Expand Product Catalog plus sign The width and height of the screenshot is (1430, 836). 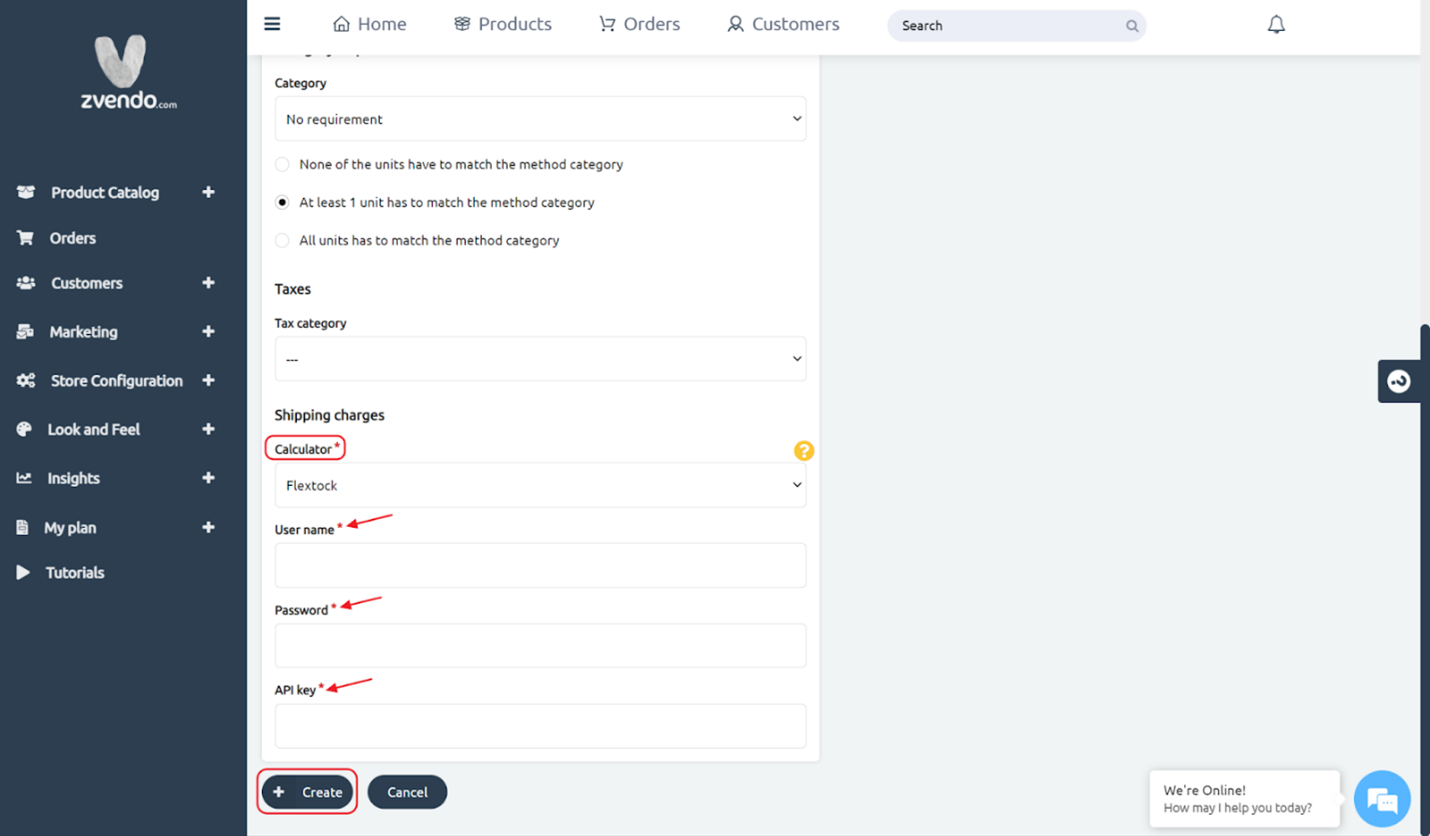click(208, 192)
